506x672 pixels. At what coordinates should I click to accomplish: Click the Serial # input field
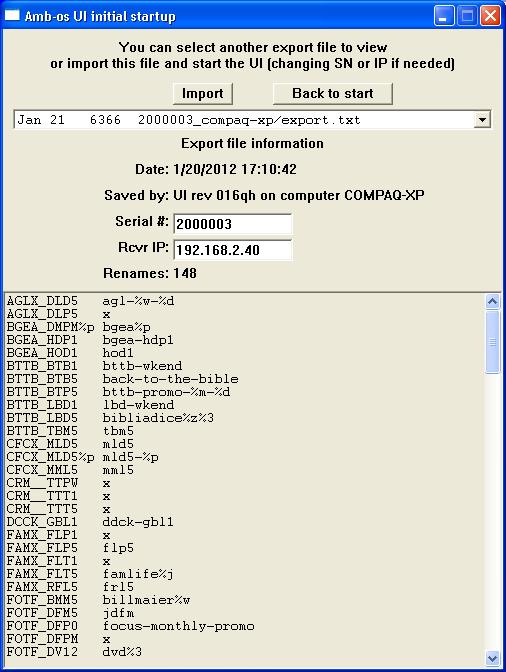[x=233, y=224]
